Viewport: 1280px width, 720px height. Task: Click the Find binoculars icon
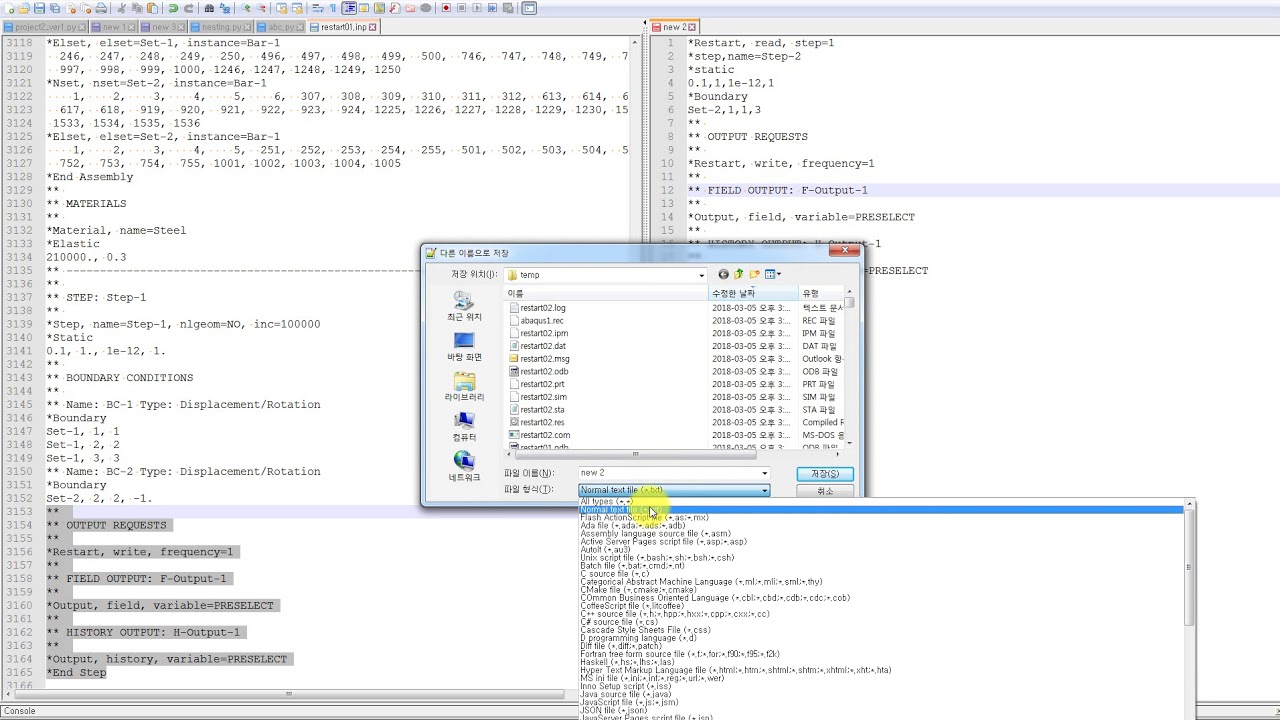coord(209,8)
